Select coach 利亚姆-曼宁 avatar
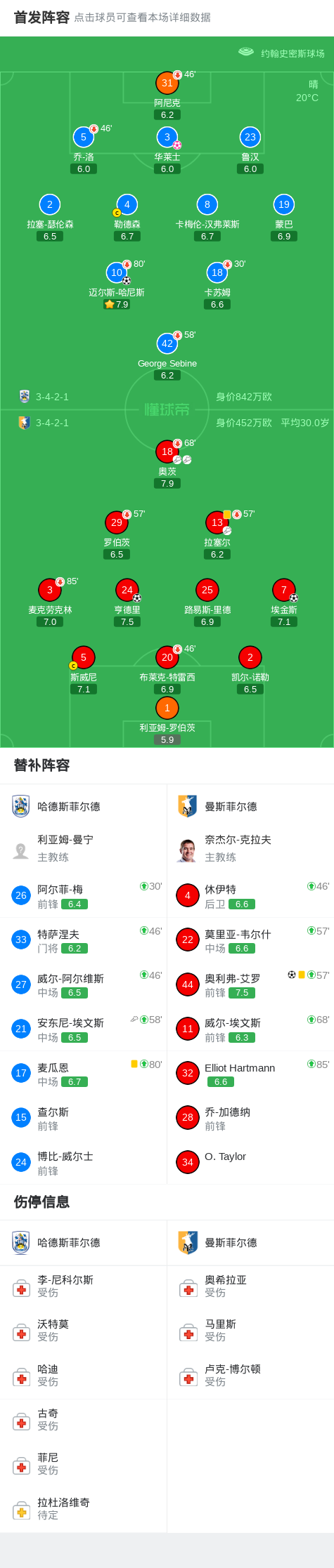Screen dimensions: 334x1568 21,850
